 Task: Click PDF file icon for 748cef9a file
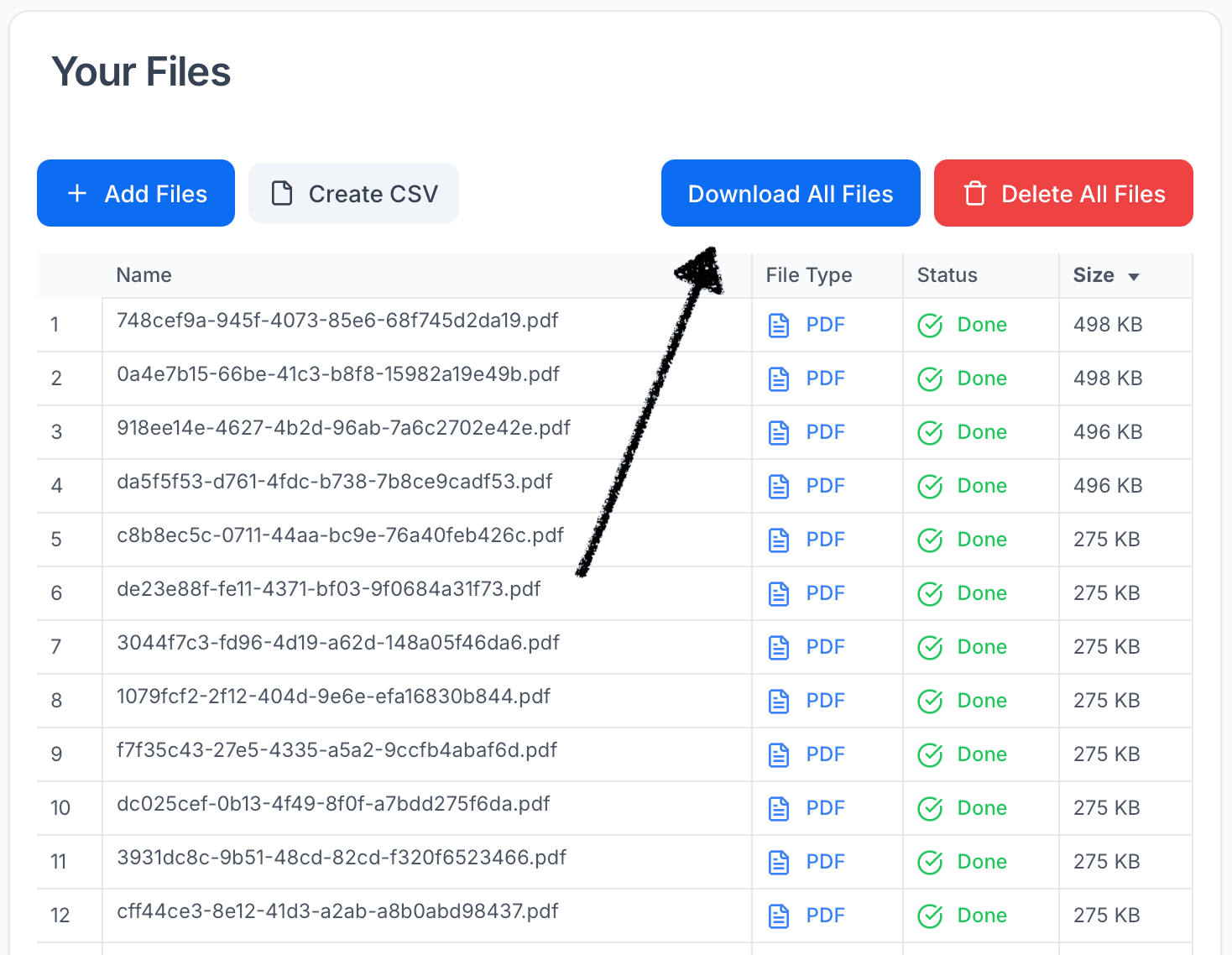[779, 325]
